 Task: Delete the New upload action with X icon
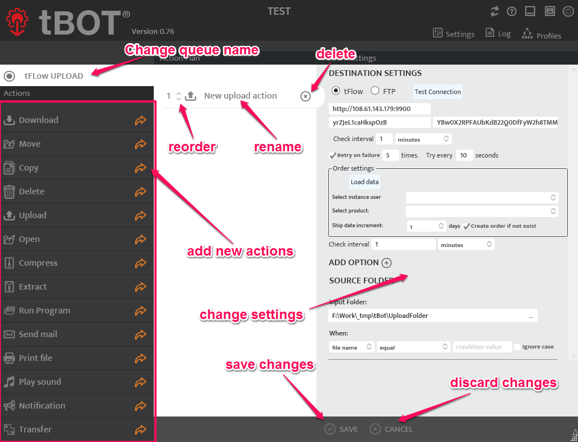tap(305, 96)
